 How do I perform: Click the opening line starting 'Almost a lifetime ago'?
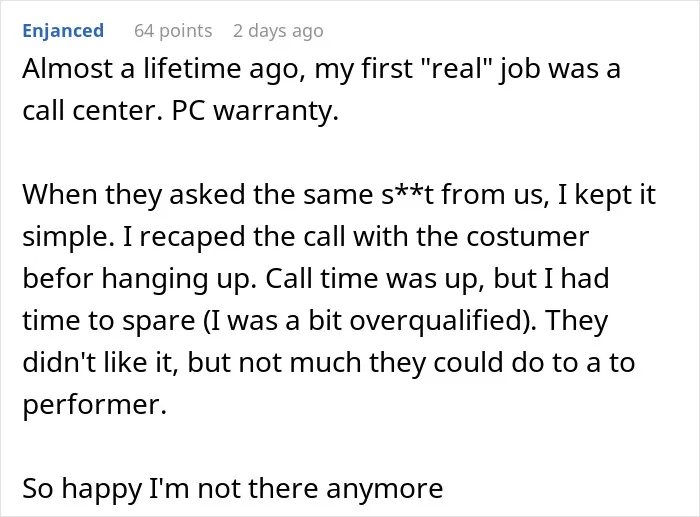321,70
